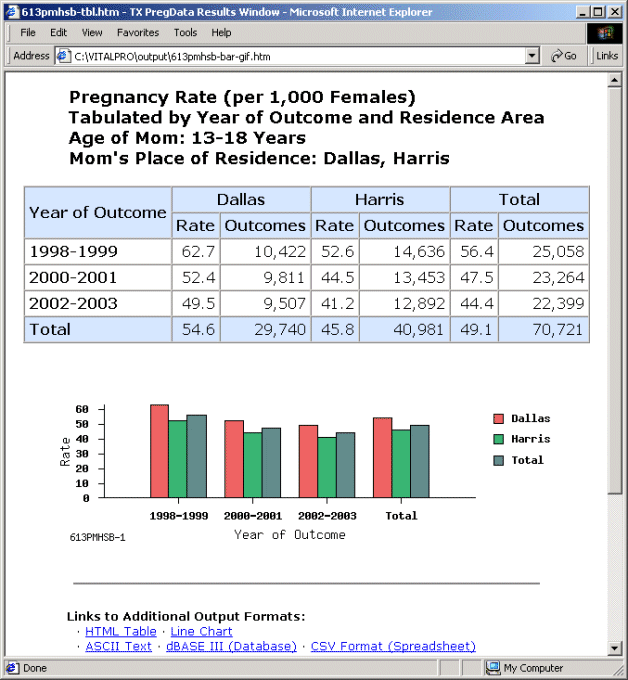
Task: Open the dBASE III (Database) link
Action: point(231,646)
